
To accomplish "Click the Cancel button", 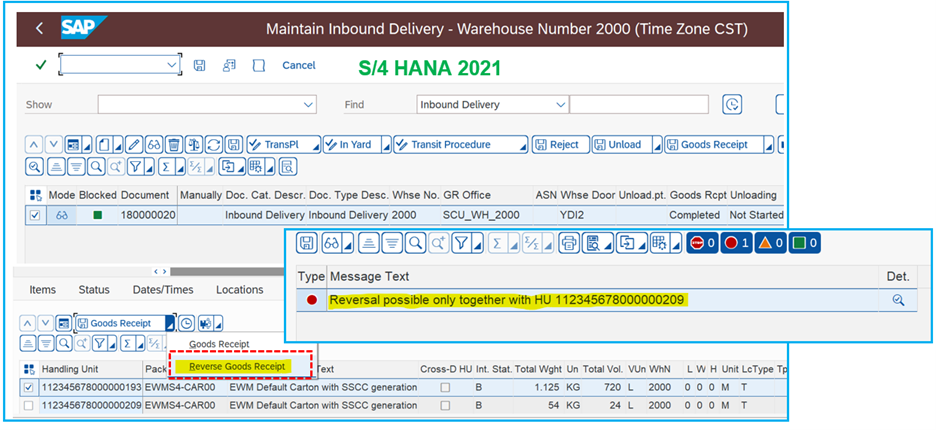I will pos(298,65).
